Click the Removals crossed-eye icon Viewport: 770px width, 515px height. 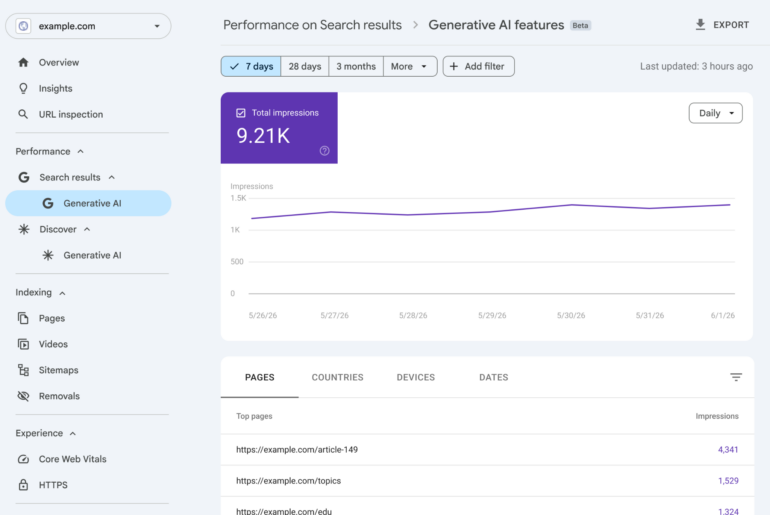pyautogui.click(x=23, y=396)
